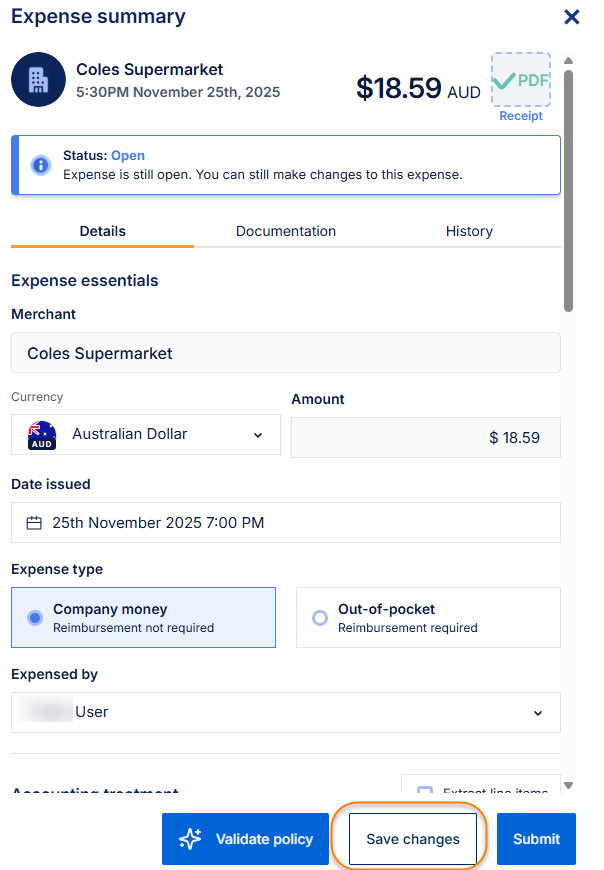Open the Australian Dollar currency dropdown
Image resolution: width=604 pixels, height=870 pixels.
(x=257, y=435)
